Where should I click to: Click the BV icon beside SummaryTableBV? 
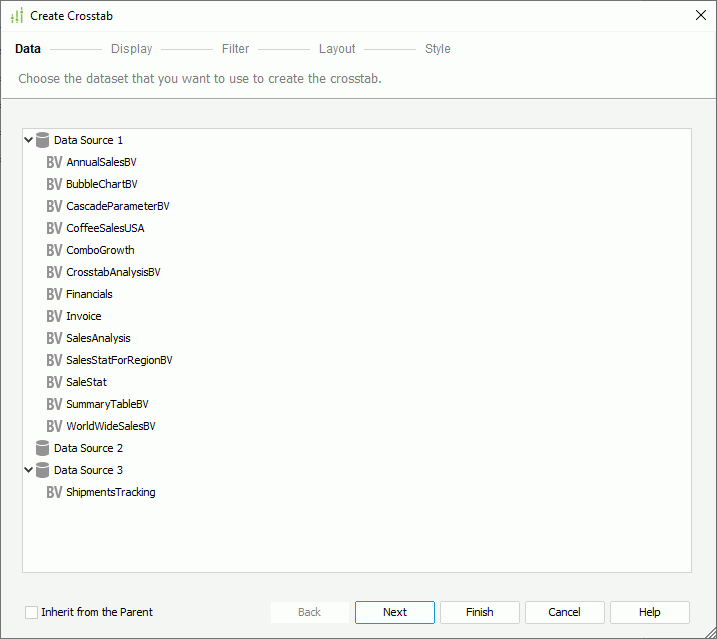coord(54,404)
